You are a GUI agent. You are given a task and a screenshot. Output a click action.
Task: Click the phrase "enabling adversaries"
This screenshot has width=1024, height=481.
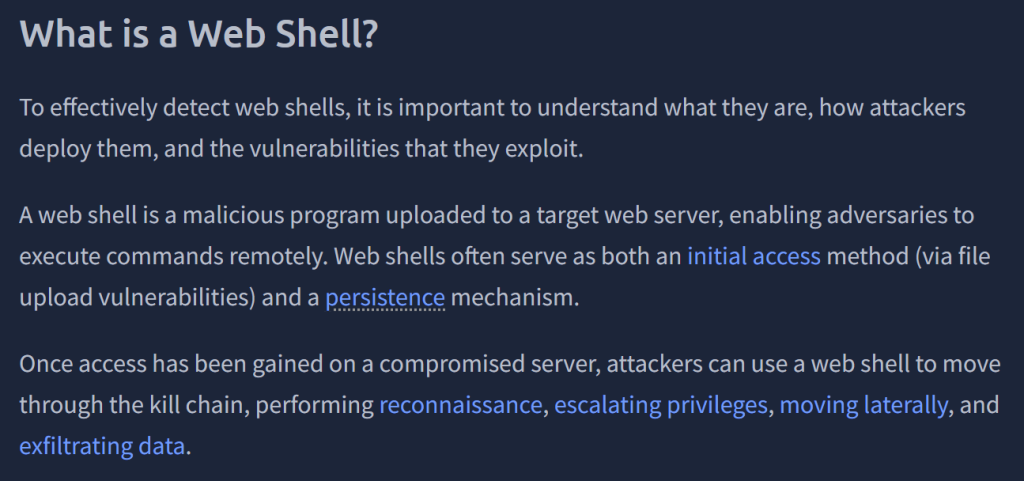(849, 216)
